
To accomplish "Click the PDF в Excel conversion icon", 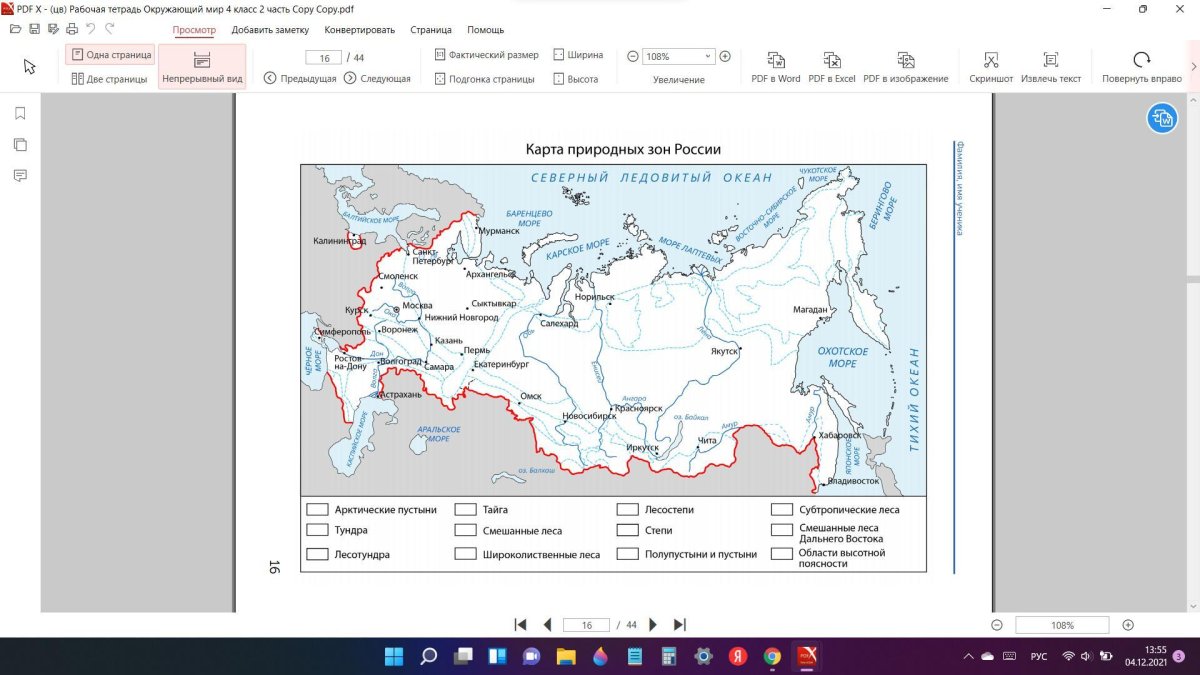I will coord(831,60).
